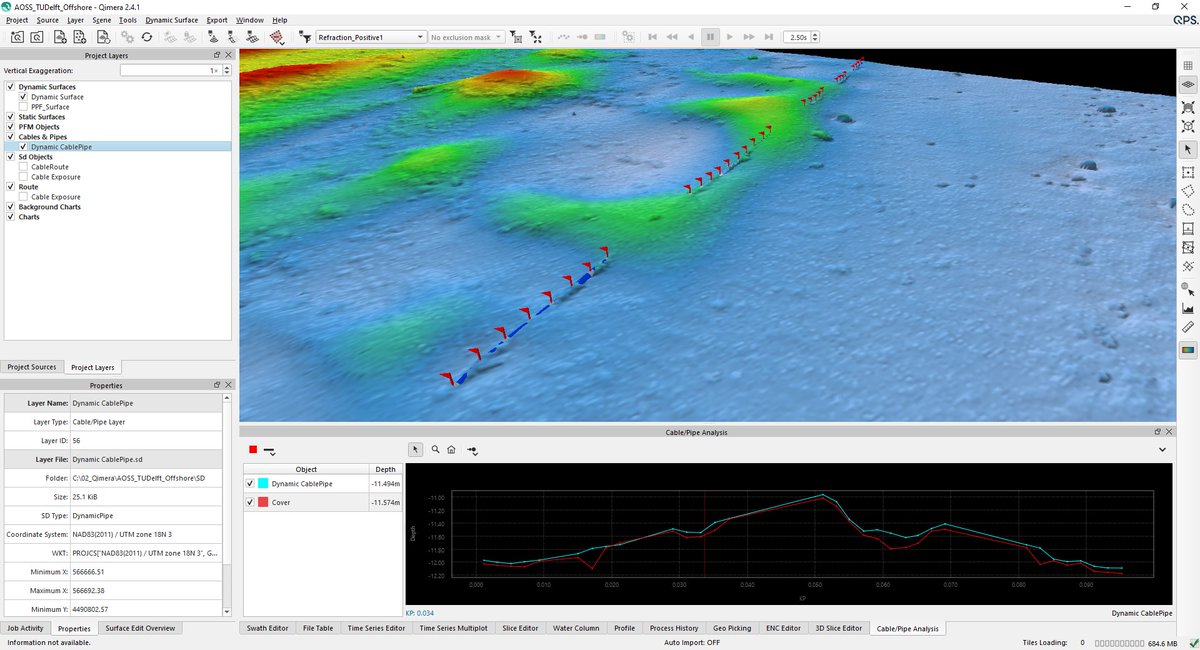Switch to the Project Sources tab
Viewport: 1200px width, 650px height.
[32, 367]
